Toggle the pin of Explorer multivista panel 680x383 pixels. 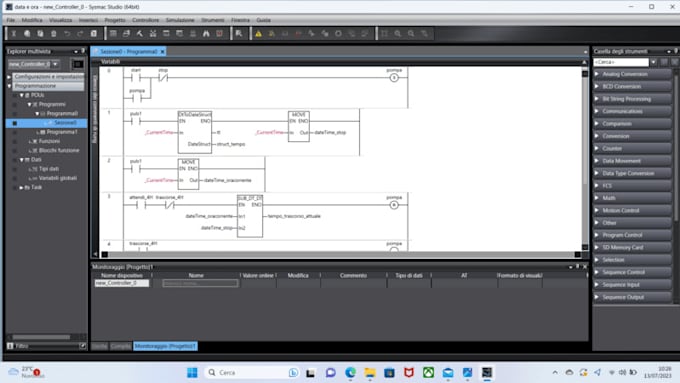pyautogui.click(x=83, y=51)
